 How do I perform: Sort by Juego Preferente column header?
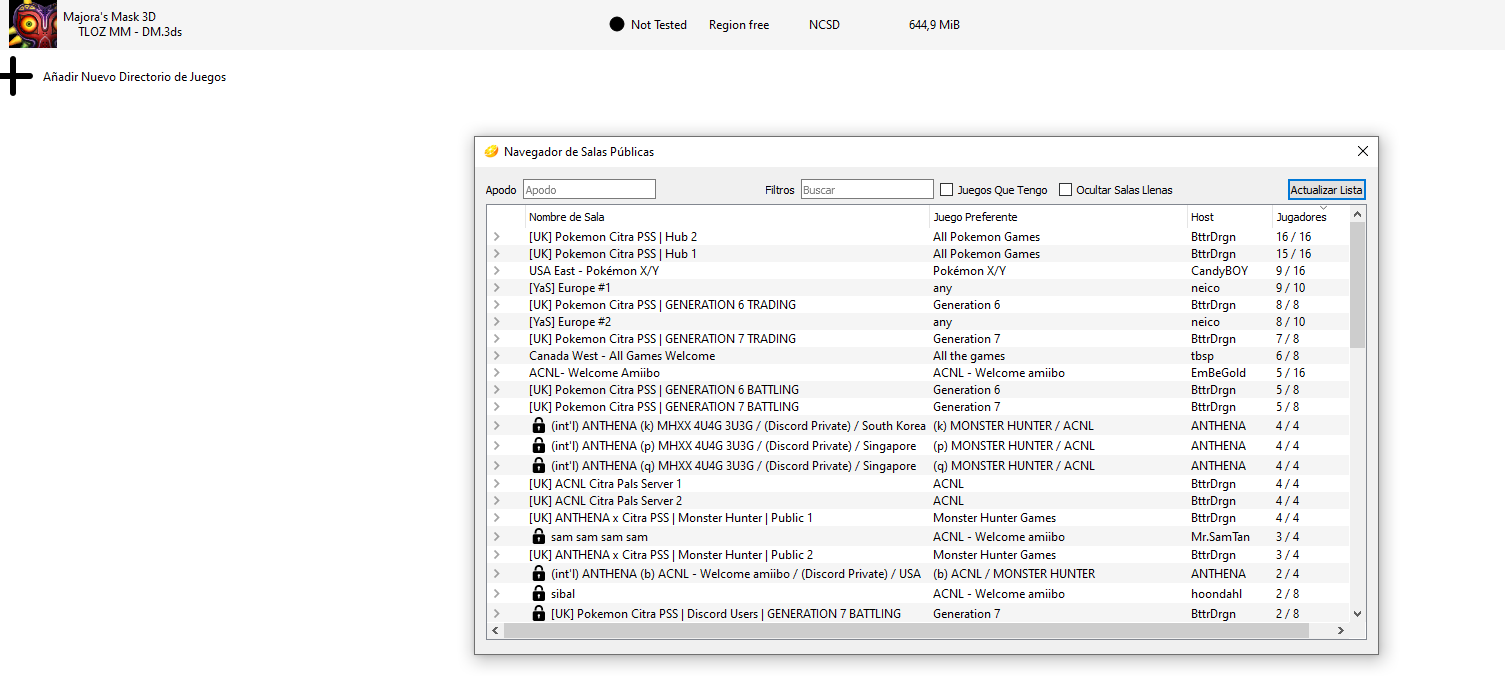point(1058,217)
